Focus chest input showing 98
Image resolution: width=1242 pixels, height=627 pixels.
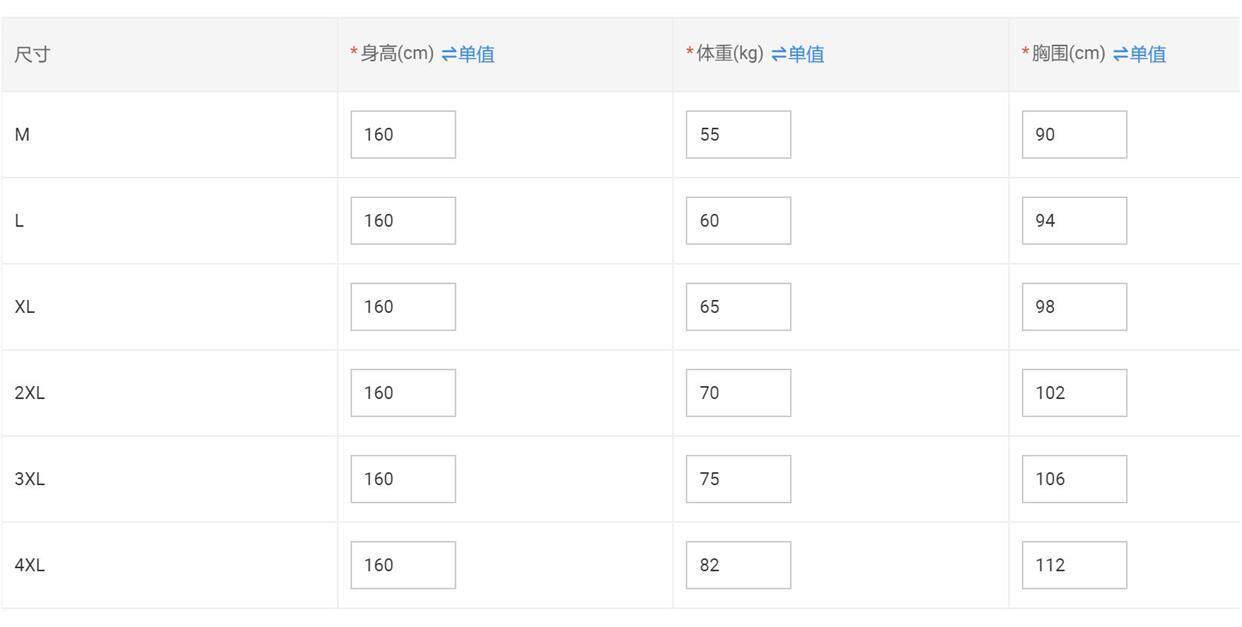click(x=1074, y=306)
